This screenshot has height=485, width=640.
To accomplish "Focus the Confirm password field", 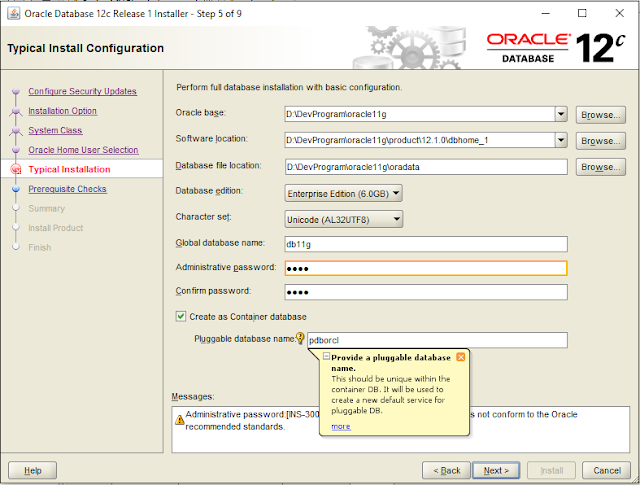I will point(426,292).
